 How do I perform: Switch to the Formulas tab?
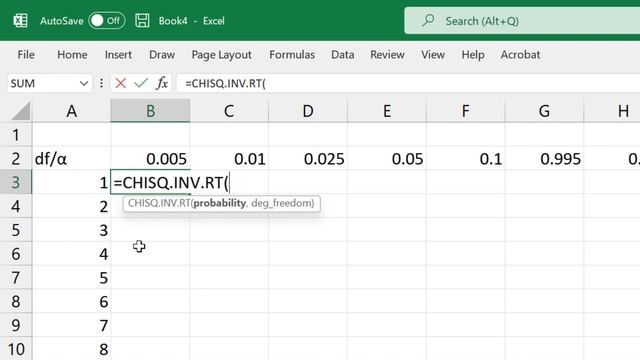(x=292, y=55)
